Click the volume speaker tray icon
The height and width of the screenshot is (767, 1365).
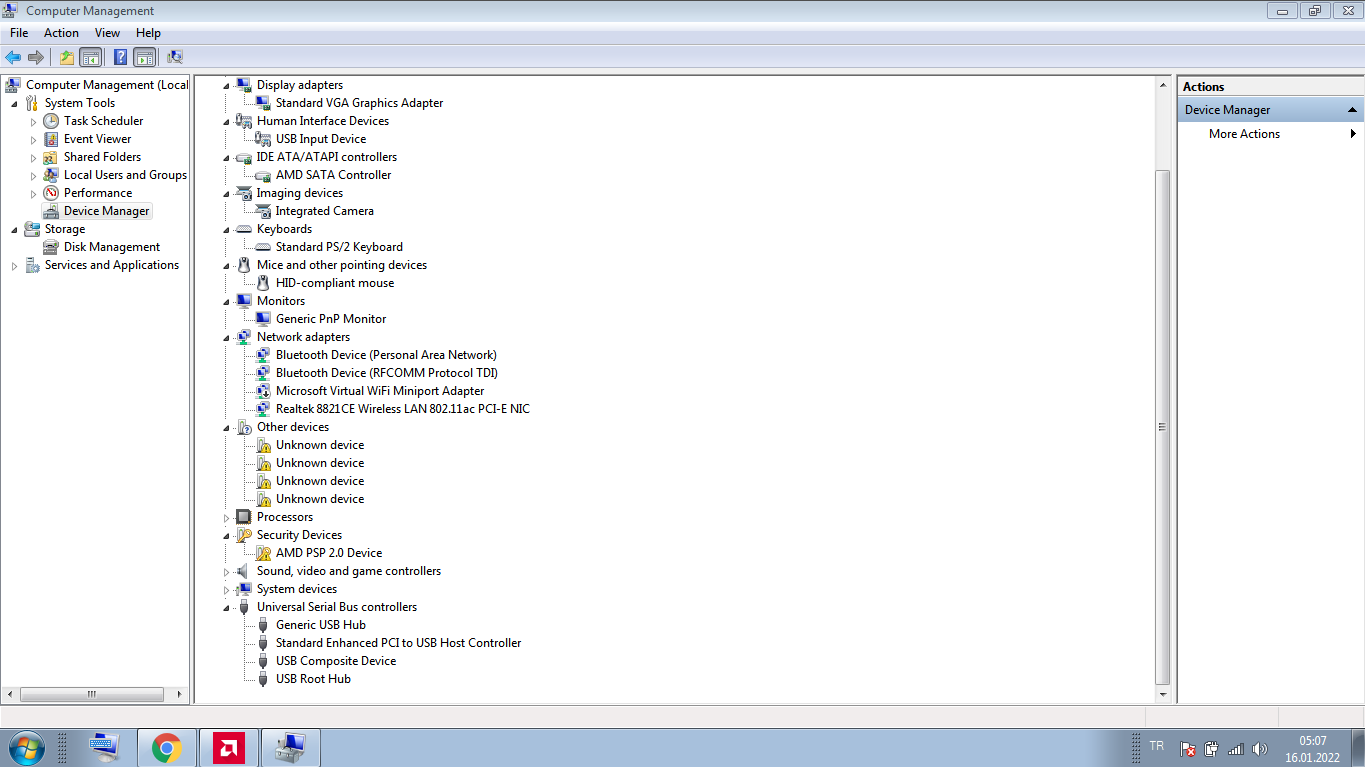[x=1259, y=749]
